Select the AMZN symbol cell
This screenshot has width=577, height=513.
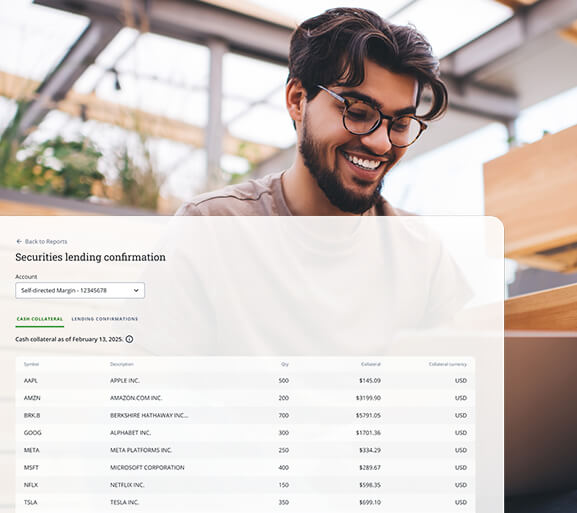click(32, 398)
